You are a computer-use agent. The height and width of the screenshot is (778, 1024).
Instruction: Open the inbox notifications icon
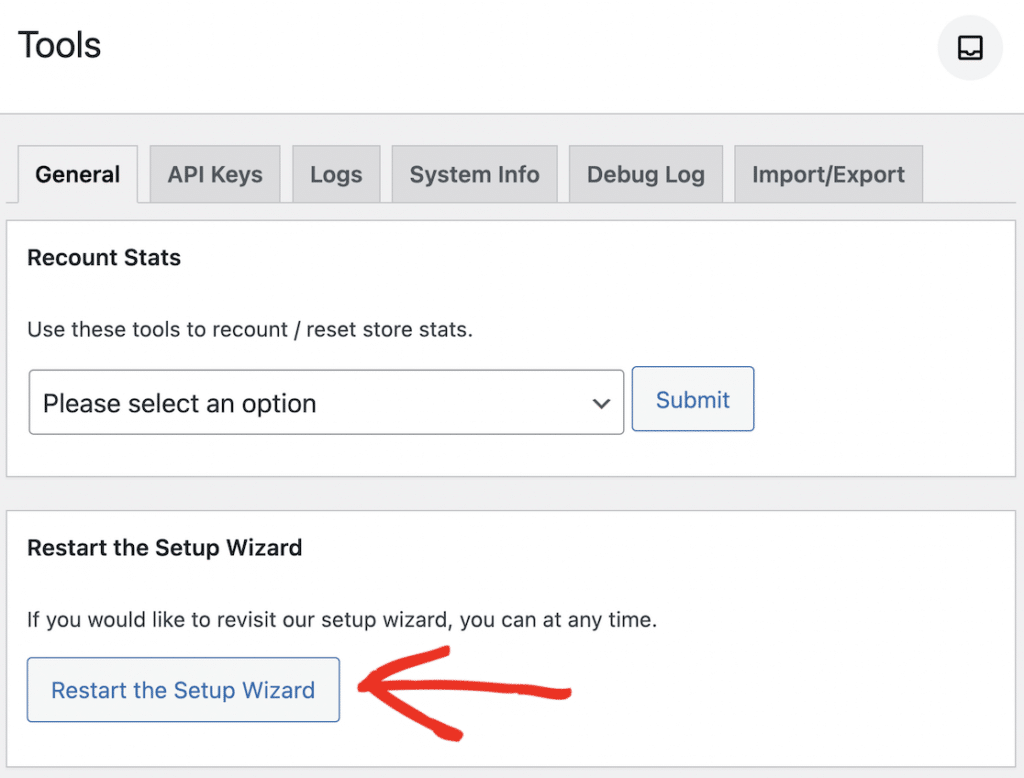tap(970, 48)
